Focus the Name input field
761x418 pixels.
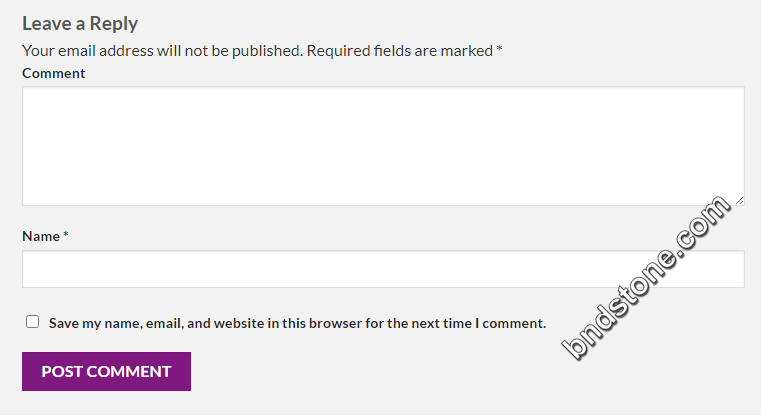point(383,269)
